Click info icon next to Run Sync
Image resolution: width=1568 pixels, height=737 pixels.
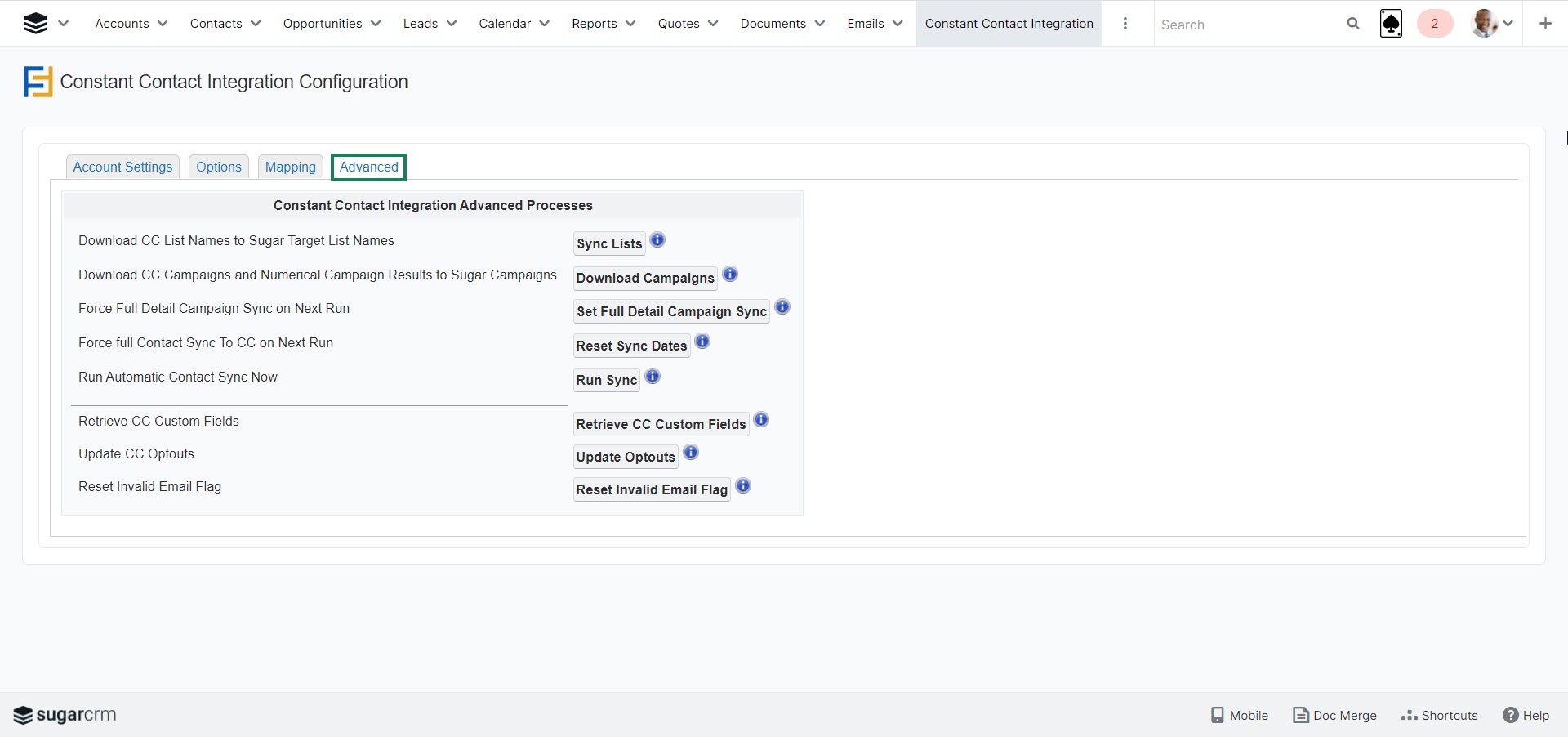point(653,377)
